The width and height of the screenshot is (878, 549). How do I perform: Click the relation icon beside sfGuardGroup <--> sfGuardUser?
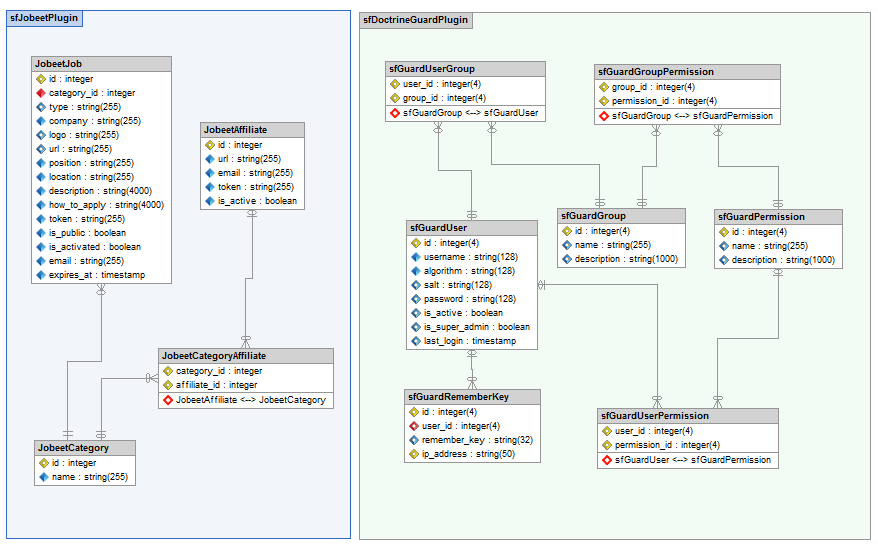(394, 113)
